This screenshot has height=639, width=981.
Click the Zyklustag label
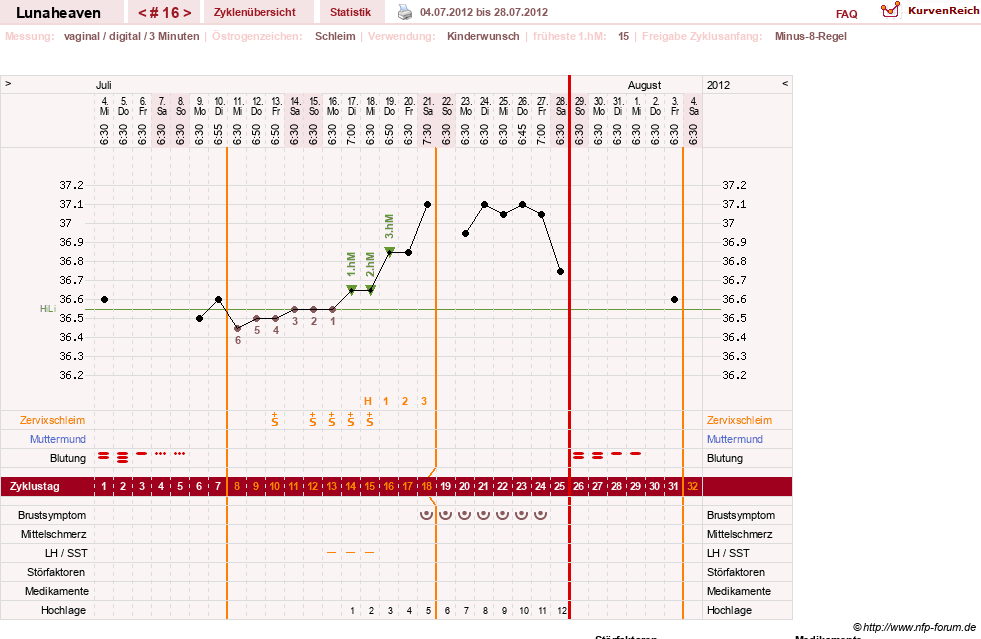(34, 486)
